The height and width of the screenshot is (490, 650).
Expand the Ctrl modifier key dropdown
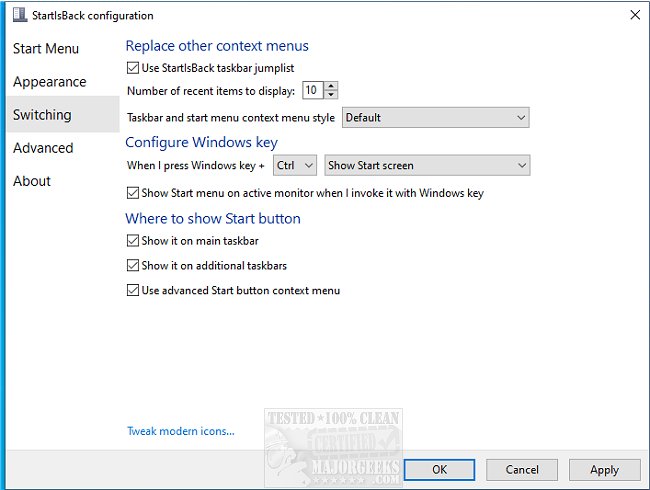(295, 165)
